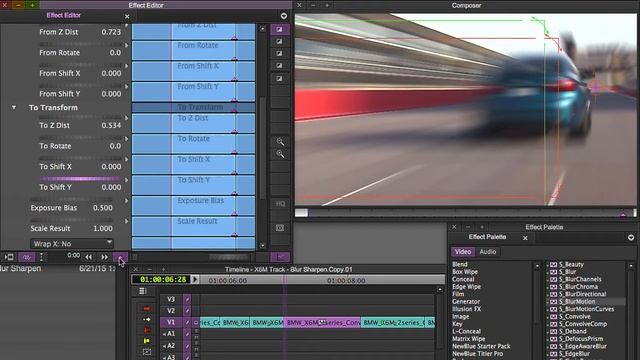
Task: Click the highlighted purple button under the cursor
Action: (120, 257)
